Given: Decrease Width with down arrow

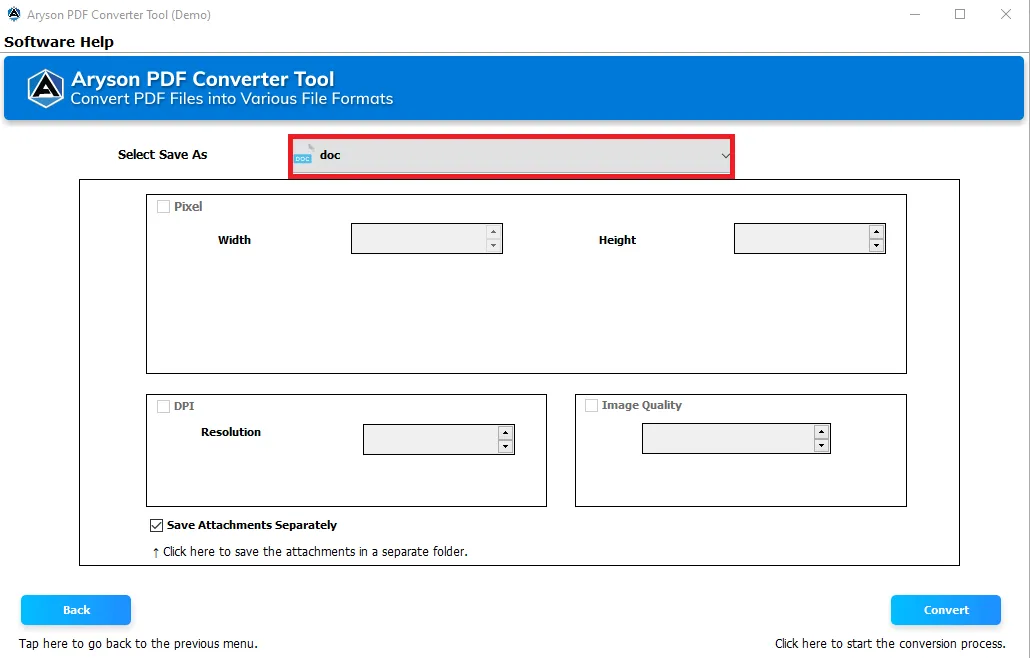Looking at the screenshot, I should point(493,246).
